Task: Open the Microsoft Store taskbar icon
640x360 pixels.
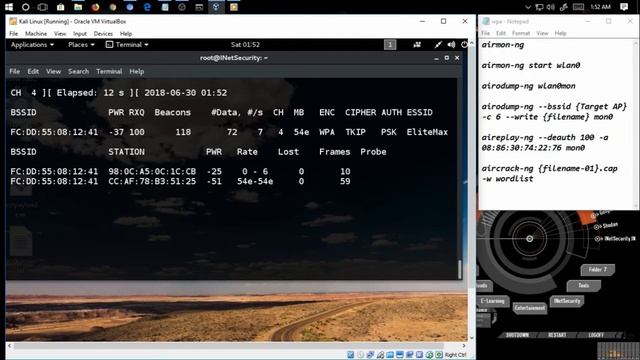Action: click(60, 7)
